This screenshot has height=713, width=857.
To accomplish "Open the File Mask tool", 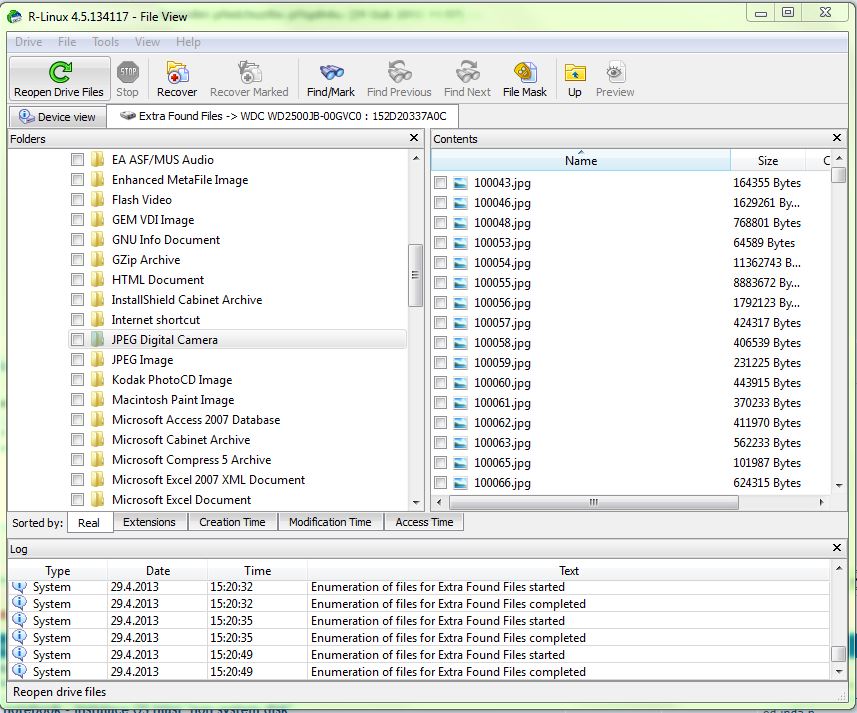I will [x=525, y=72].
